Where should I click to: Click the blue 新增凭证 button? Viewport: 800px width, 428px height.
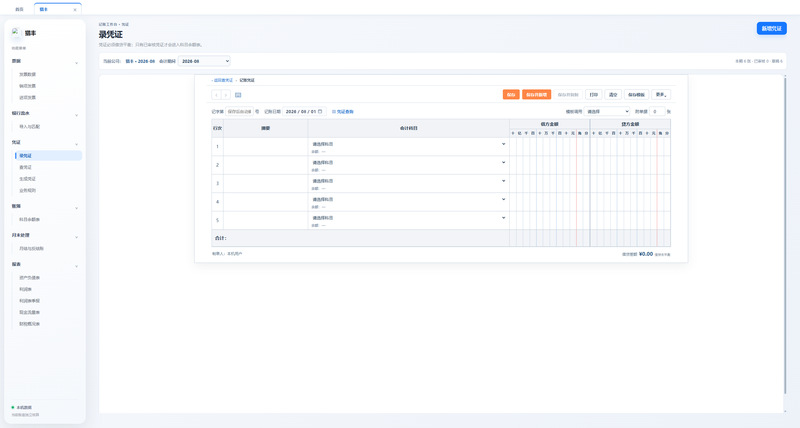point(771,29)
